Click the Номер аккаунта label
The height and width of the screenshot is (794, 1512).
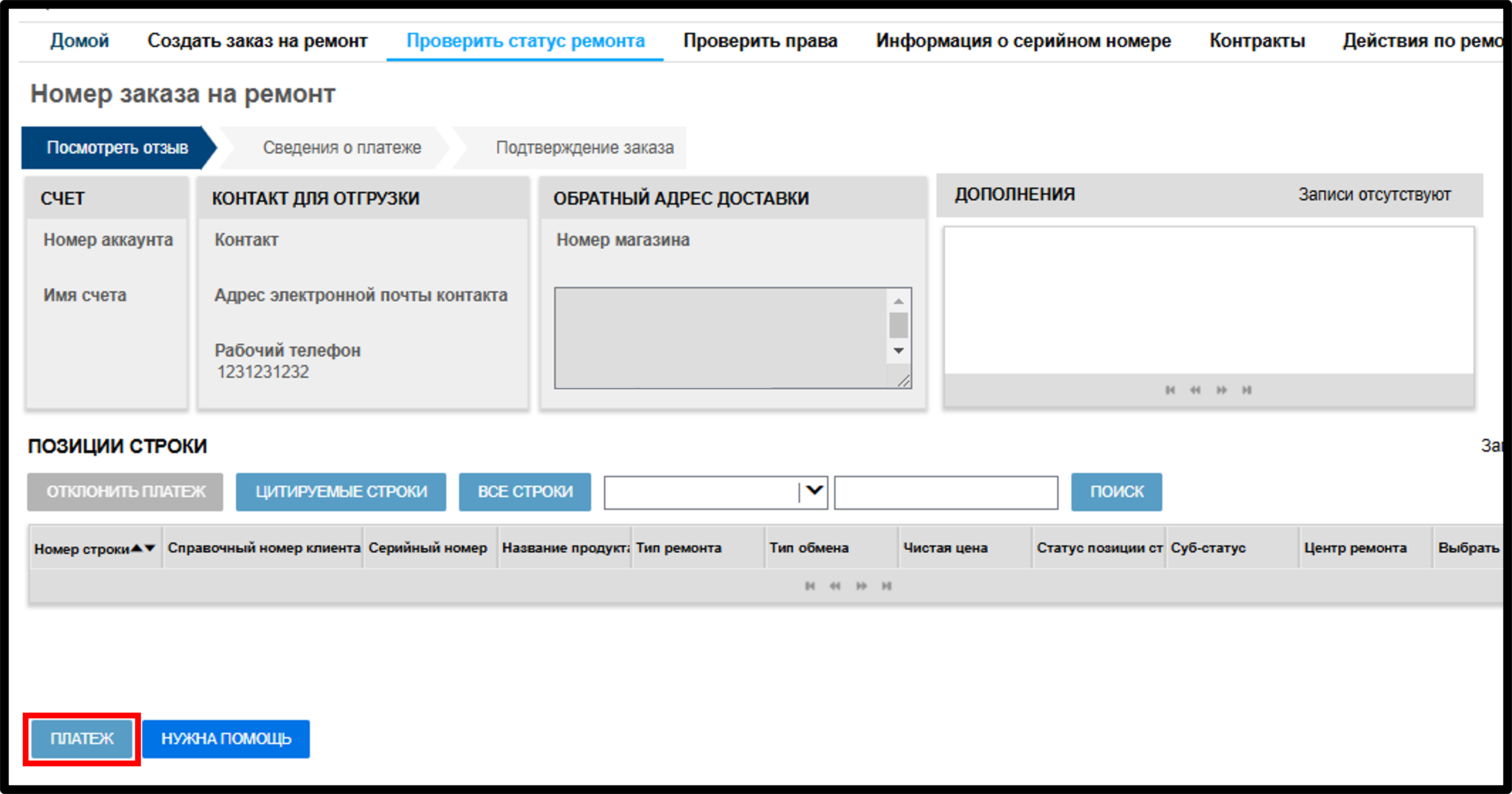[x=108, y=240]
